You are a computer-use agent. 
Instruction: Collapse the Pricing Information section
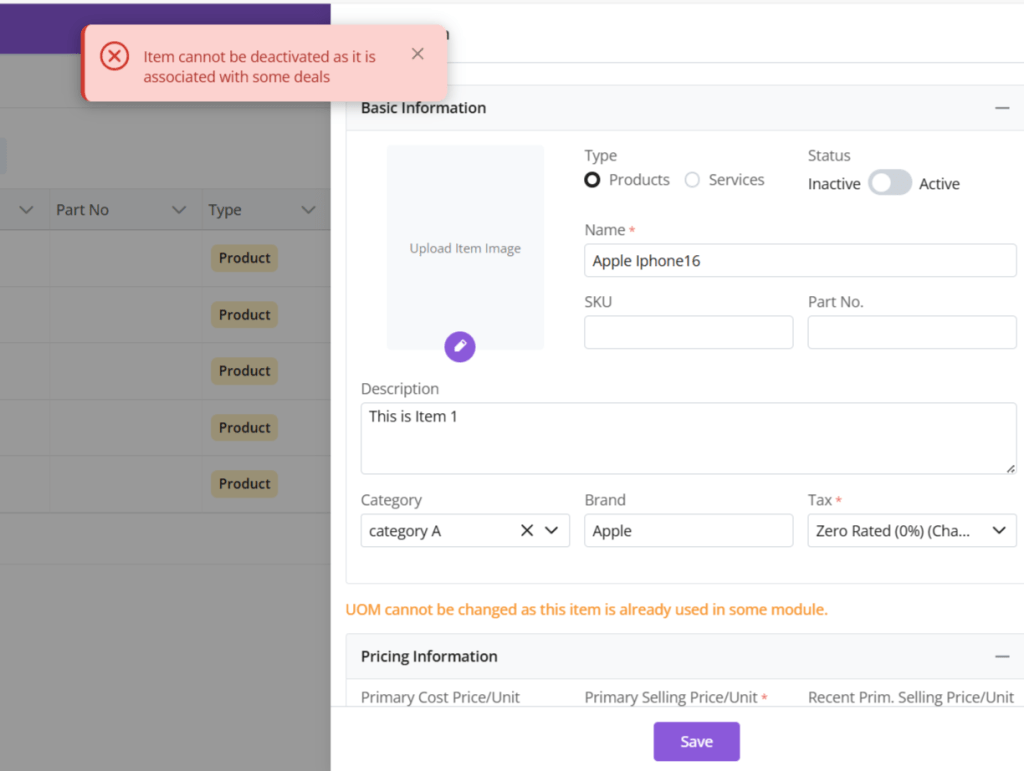coord(1002,657)
